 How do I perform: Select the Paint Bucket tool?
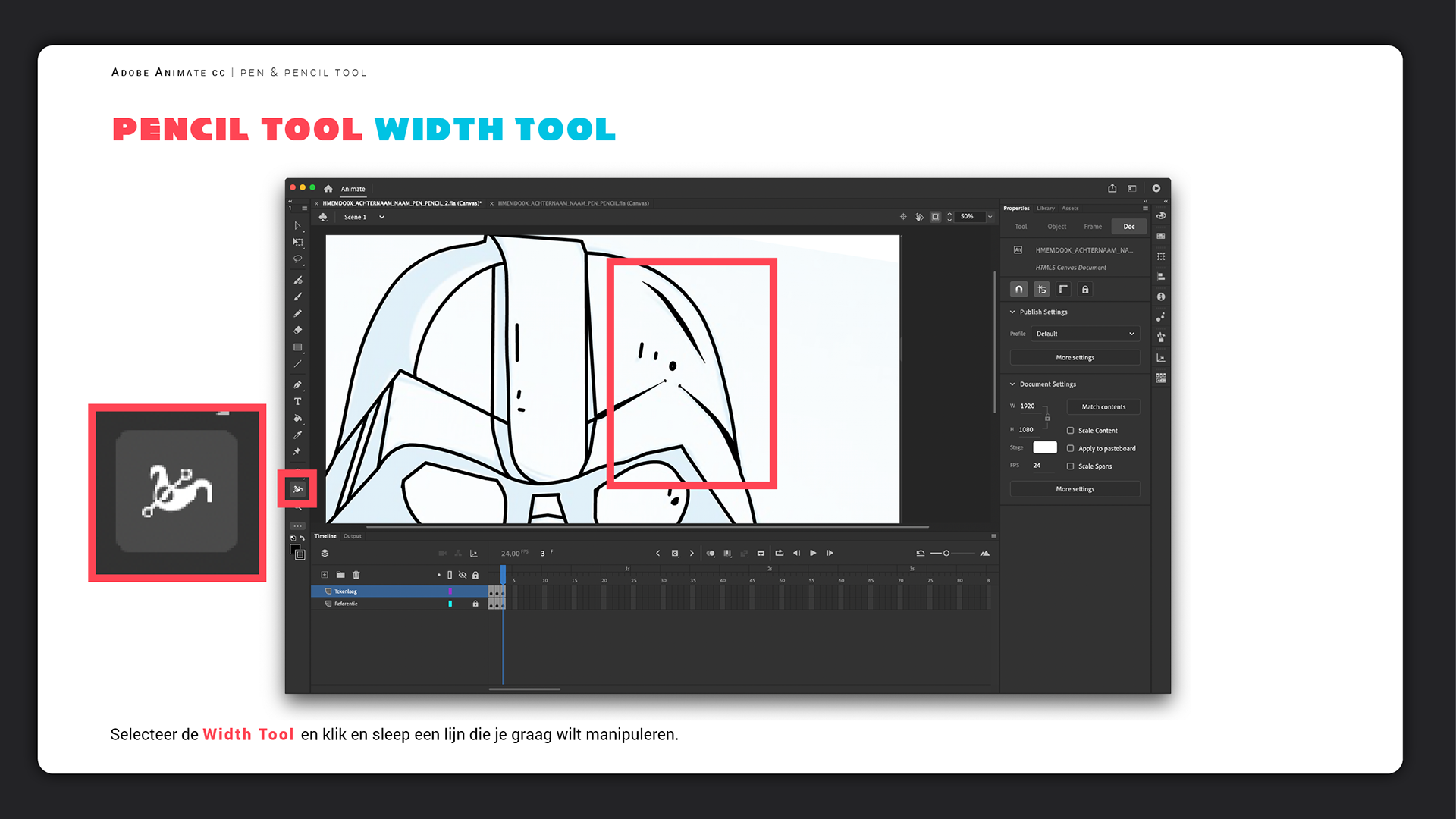coord(297,419)
